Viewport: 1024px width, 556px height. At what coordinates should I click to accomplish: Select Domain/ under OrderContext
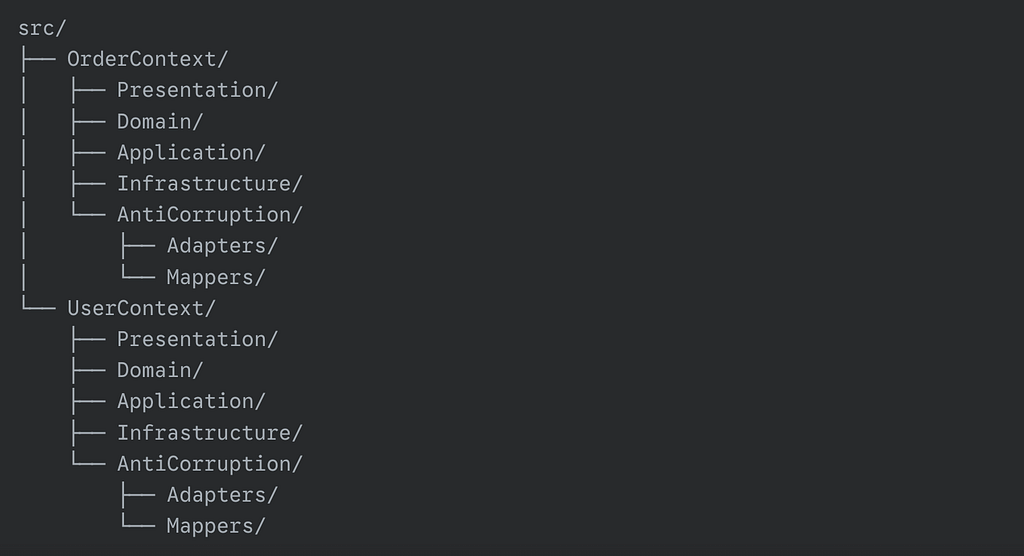[x=160, y=122]
